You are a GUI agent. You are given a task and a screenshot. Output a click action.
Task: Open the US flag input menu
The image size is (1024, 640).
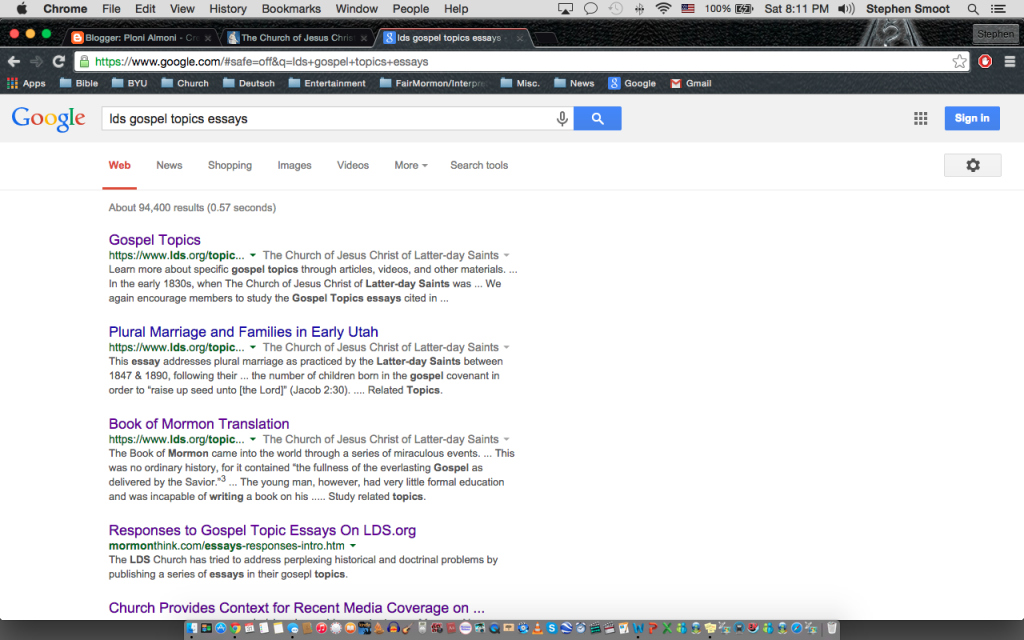[688, 8]
